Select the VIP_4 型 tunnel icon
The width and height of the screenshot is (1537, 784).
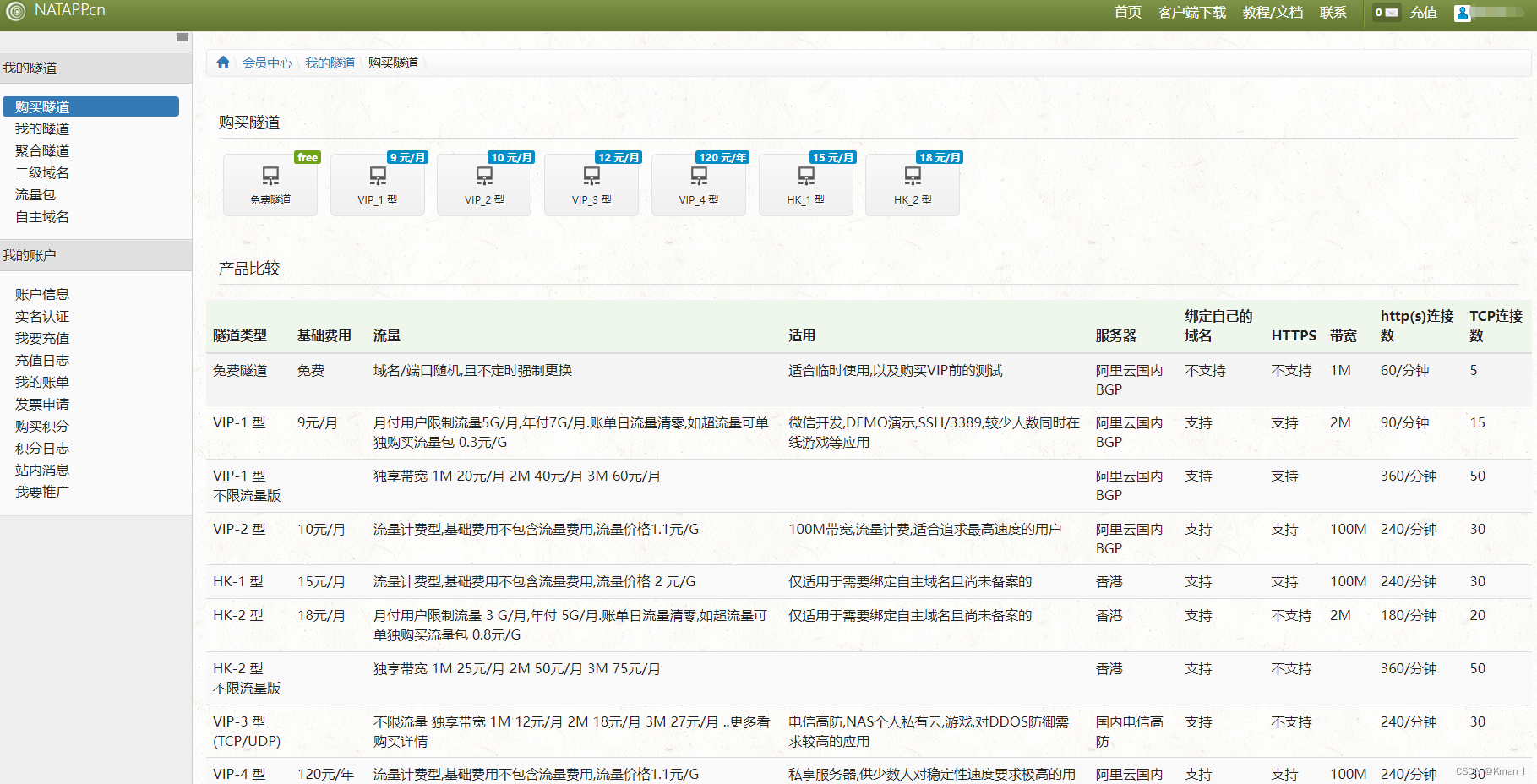click(x=699, y=175)
